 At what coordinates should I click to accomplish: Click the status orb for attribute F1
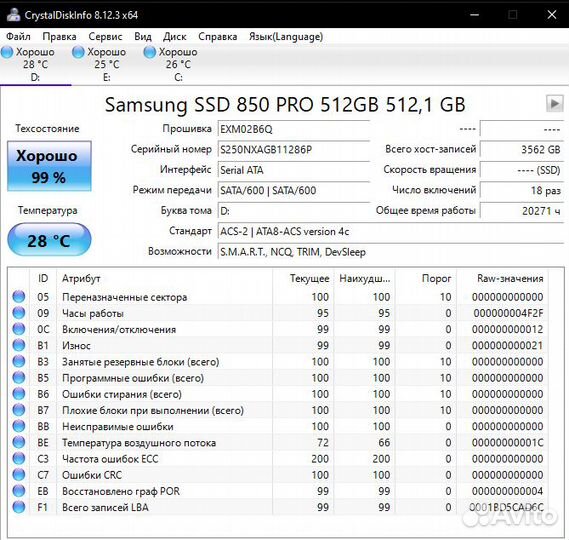19,507
